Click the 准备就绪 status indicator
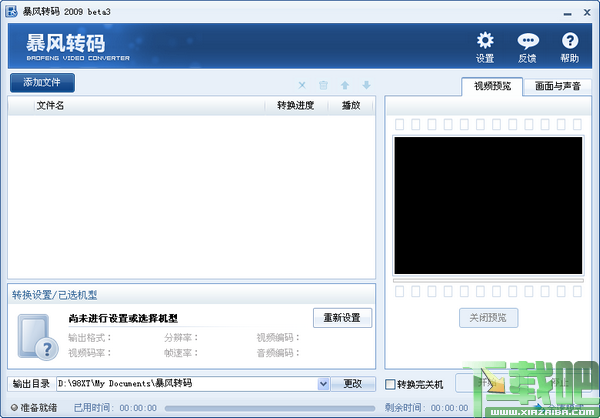This screenshot has width=600, height=418. pos(34,408)
